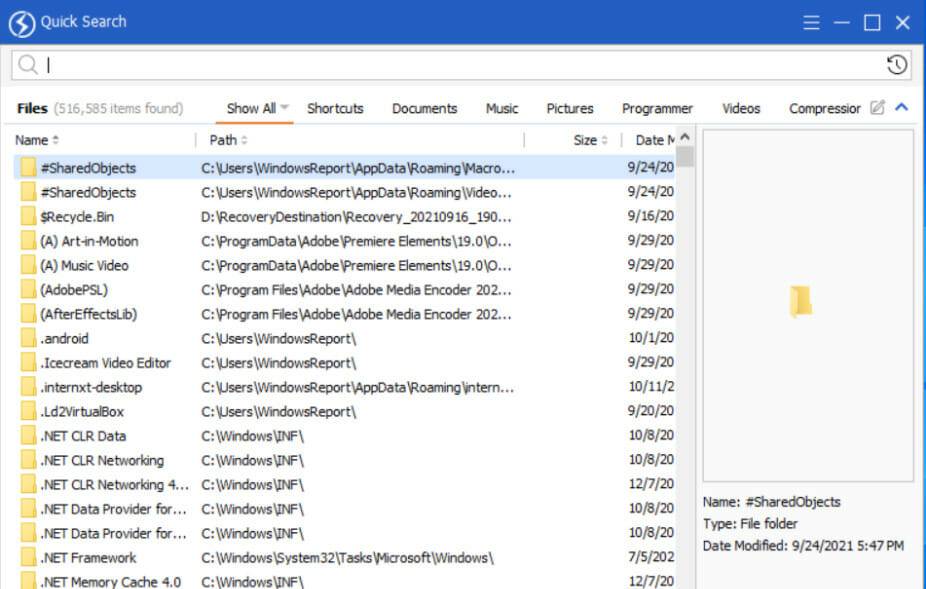
Task: Select folder icon of .Icecream Video Editor
Action: [28, 362]
